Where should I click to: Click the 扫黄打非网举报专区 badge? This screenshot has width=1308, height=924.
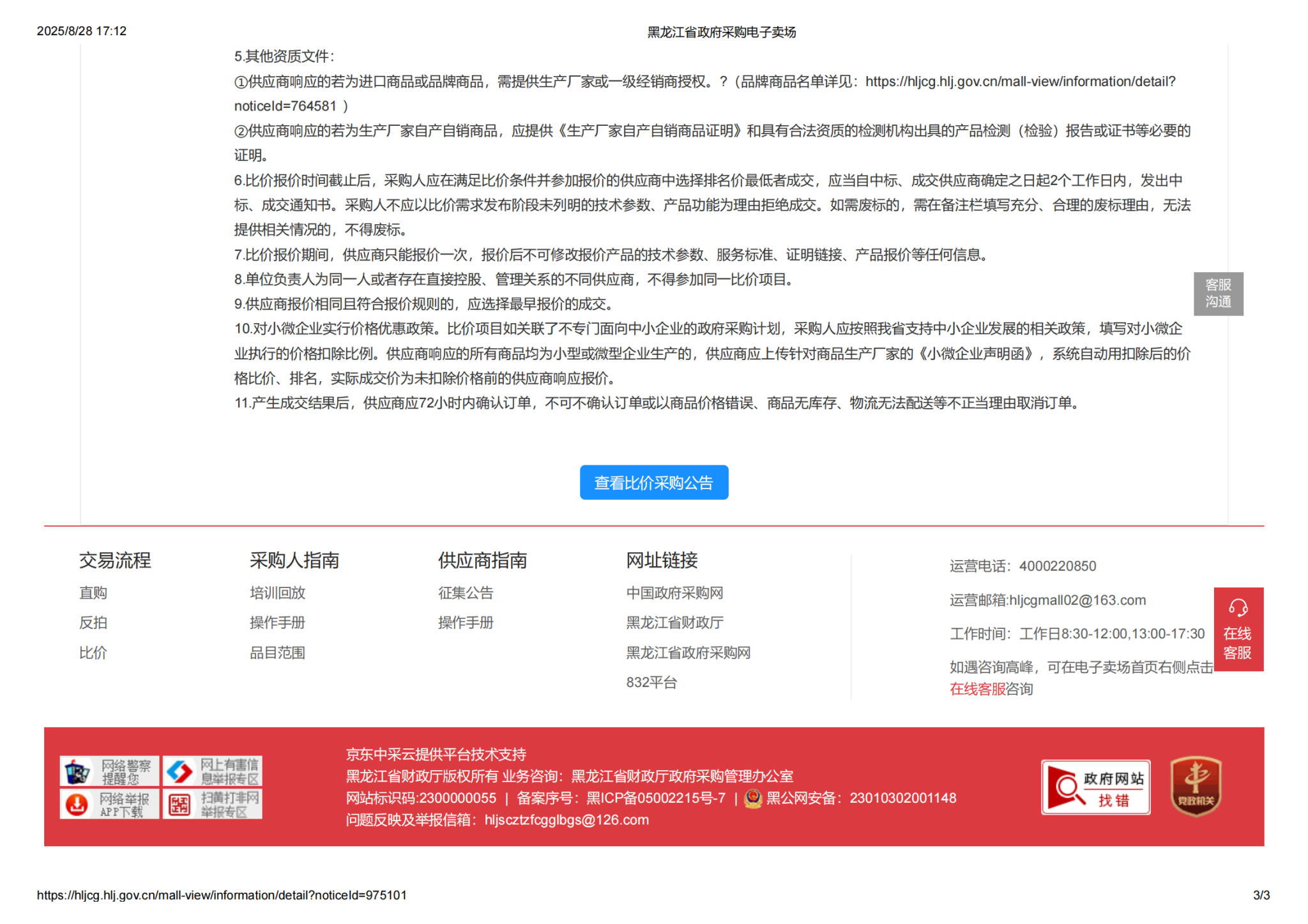pyautogui.click(x=212, y=804)
